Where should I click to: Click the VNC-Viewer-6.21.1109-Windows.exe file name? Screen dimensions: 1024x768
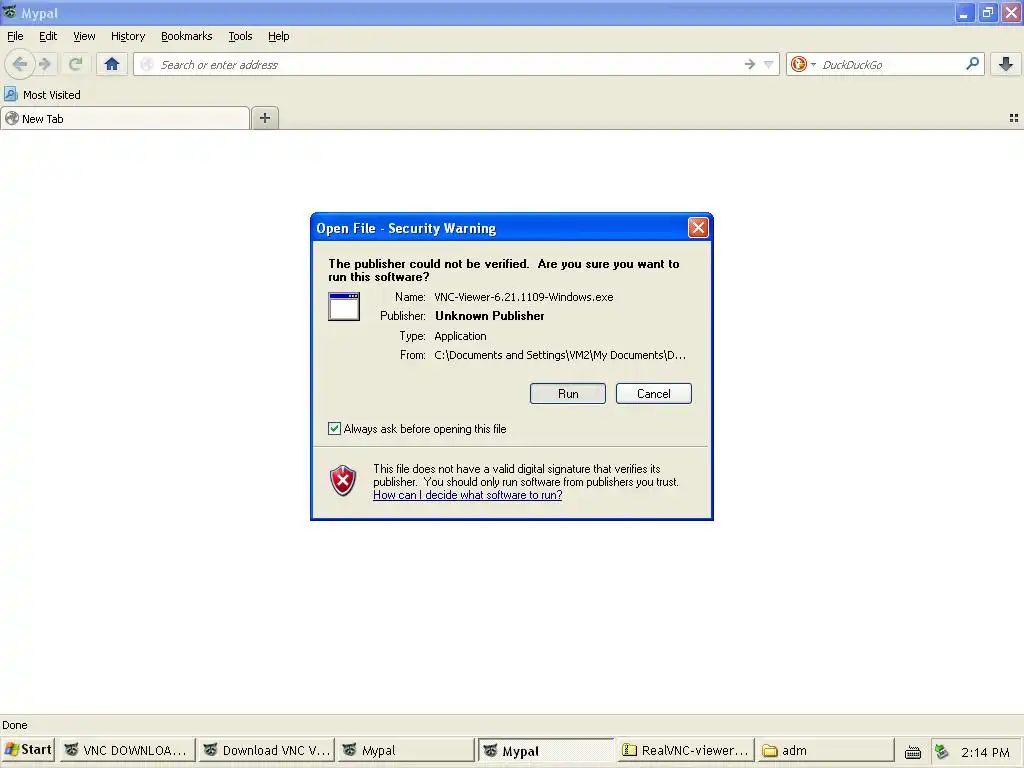coord(524,296)
